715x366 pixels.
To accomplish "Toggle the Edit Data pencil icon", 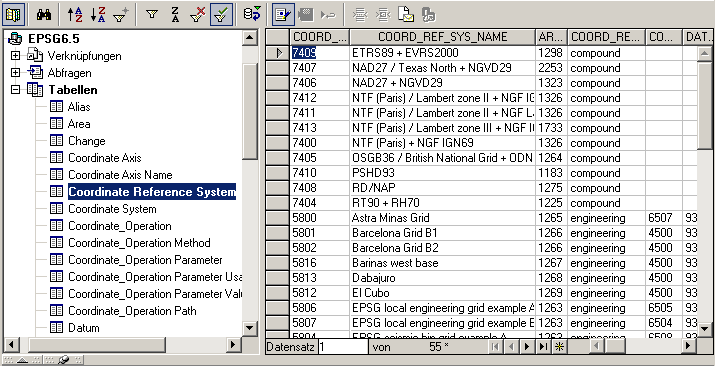I will (x=283, y=15).
